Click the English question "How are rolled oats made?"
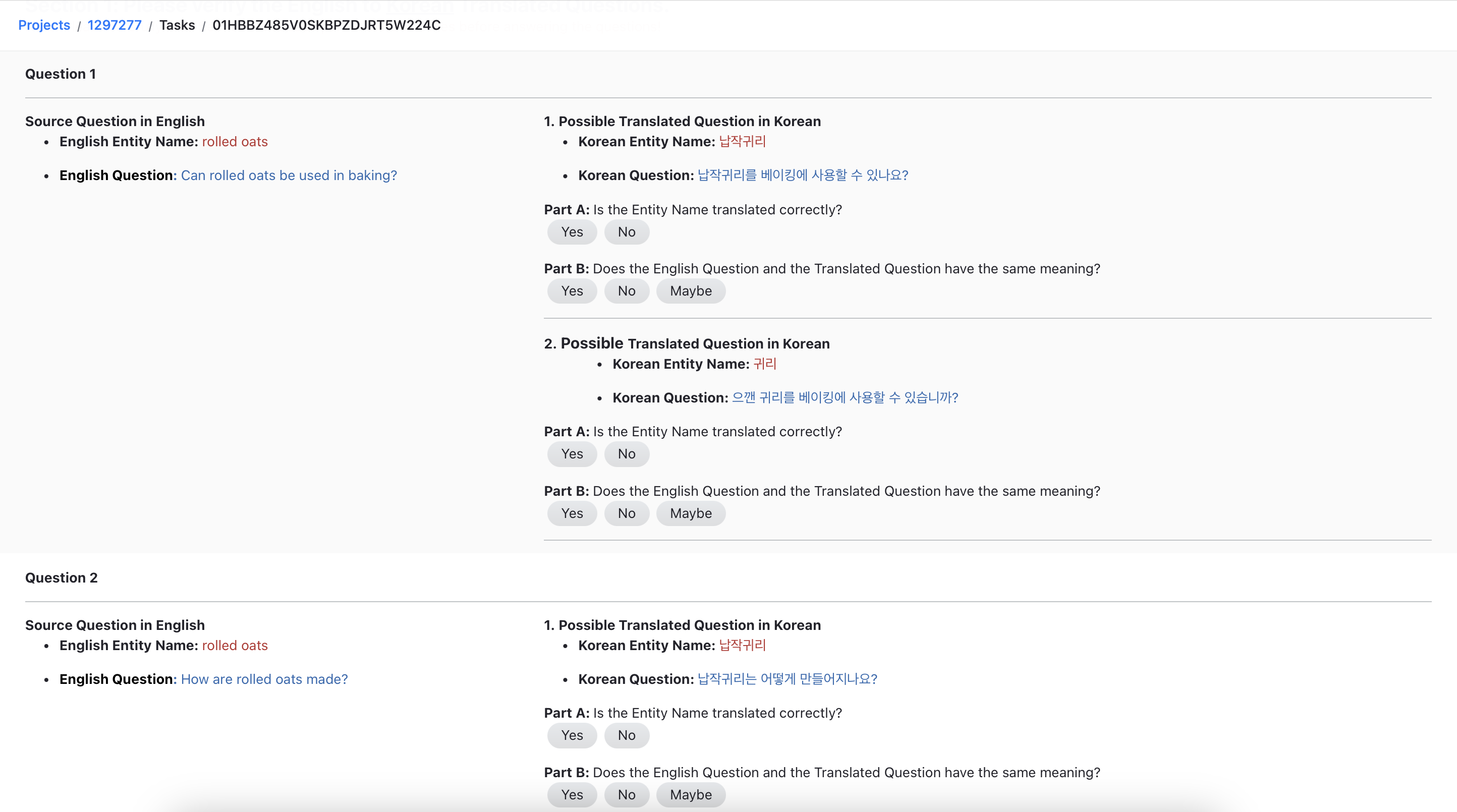 (264, 679)
